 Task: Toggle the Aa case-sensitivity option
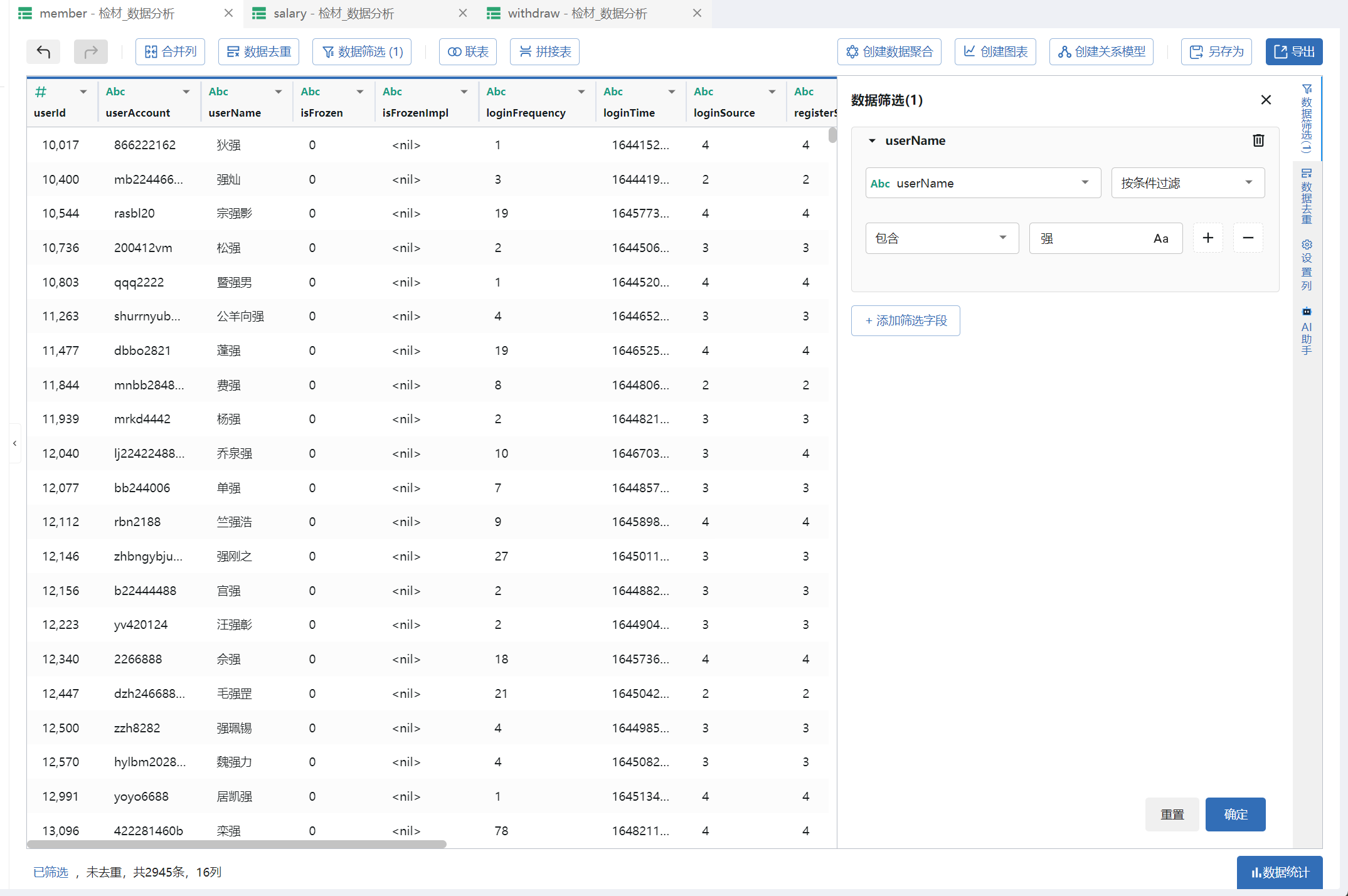[1160, 238]
